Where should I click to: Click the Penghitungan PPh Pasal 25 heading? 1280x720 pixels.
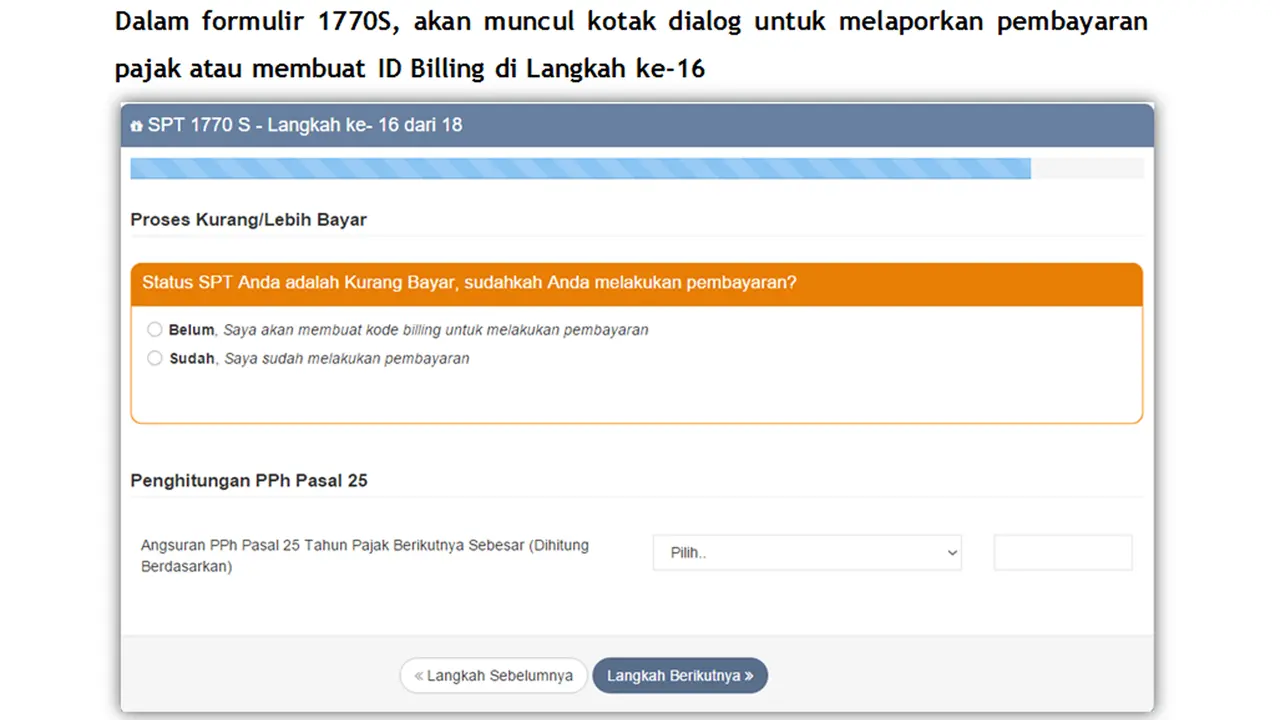pos(248,480)
